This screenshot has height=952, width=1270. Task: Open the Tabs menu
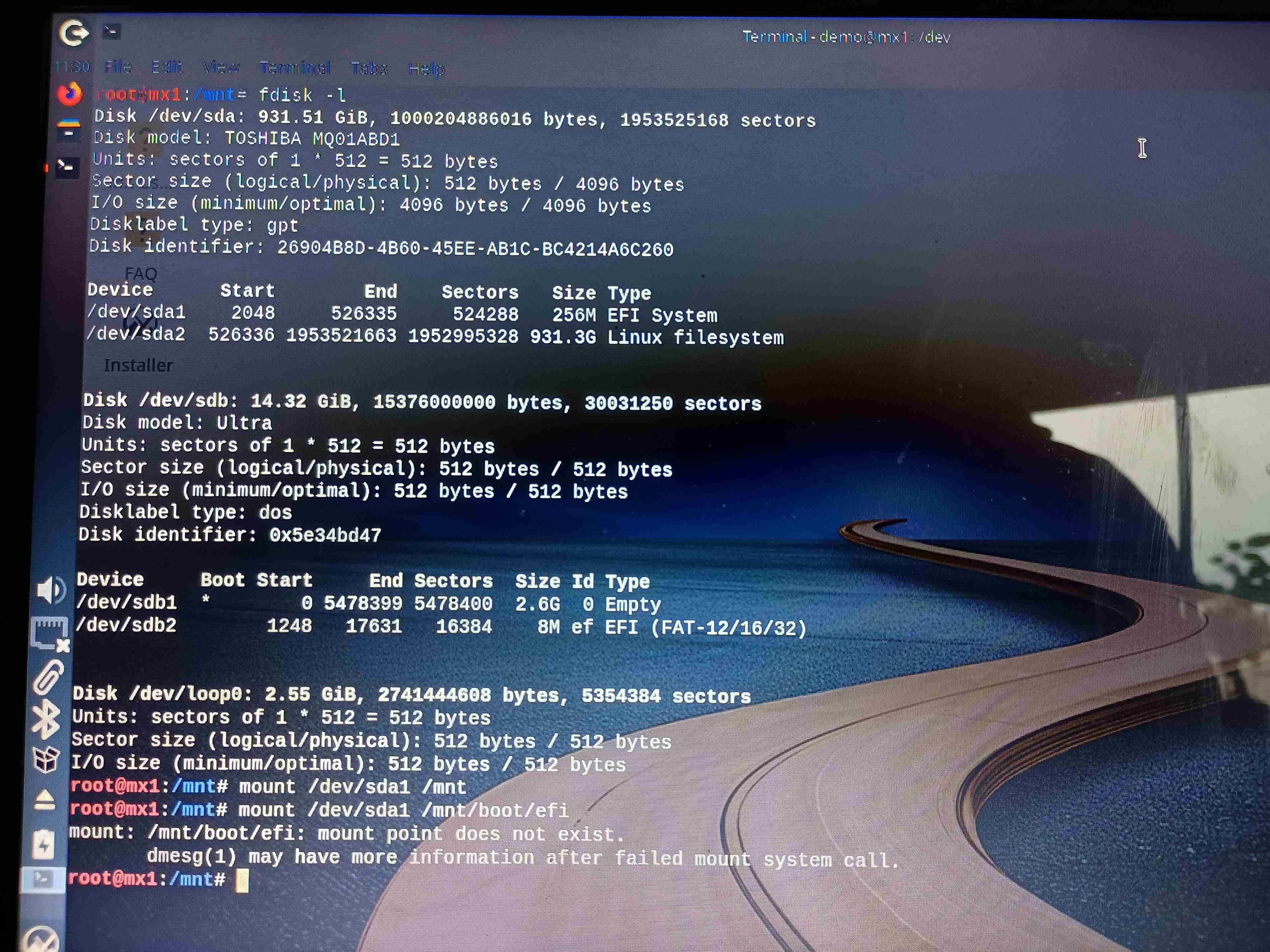pos(369,68)
